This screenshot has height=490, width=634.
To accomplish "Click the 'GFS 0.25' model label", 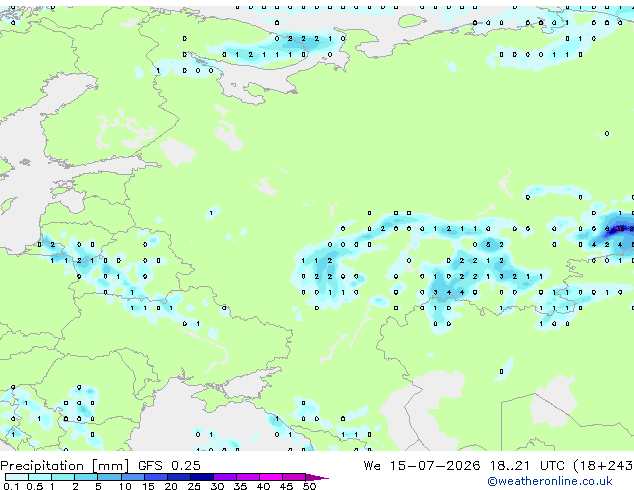I will 169,466.
